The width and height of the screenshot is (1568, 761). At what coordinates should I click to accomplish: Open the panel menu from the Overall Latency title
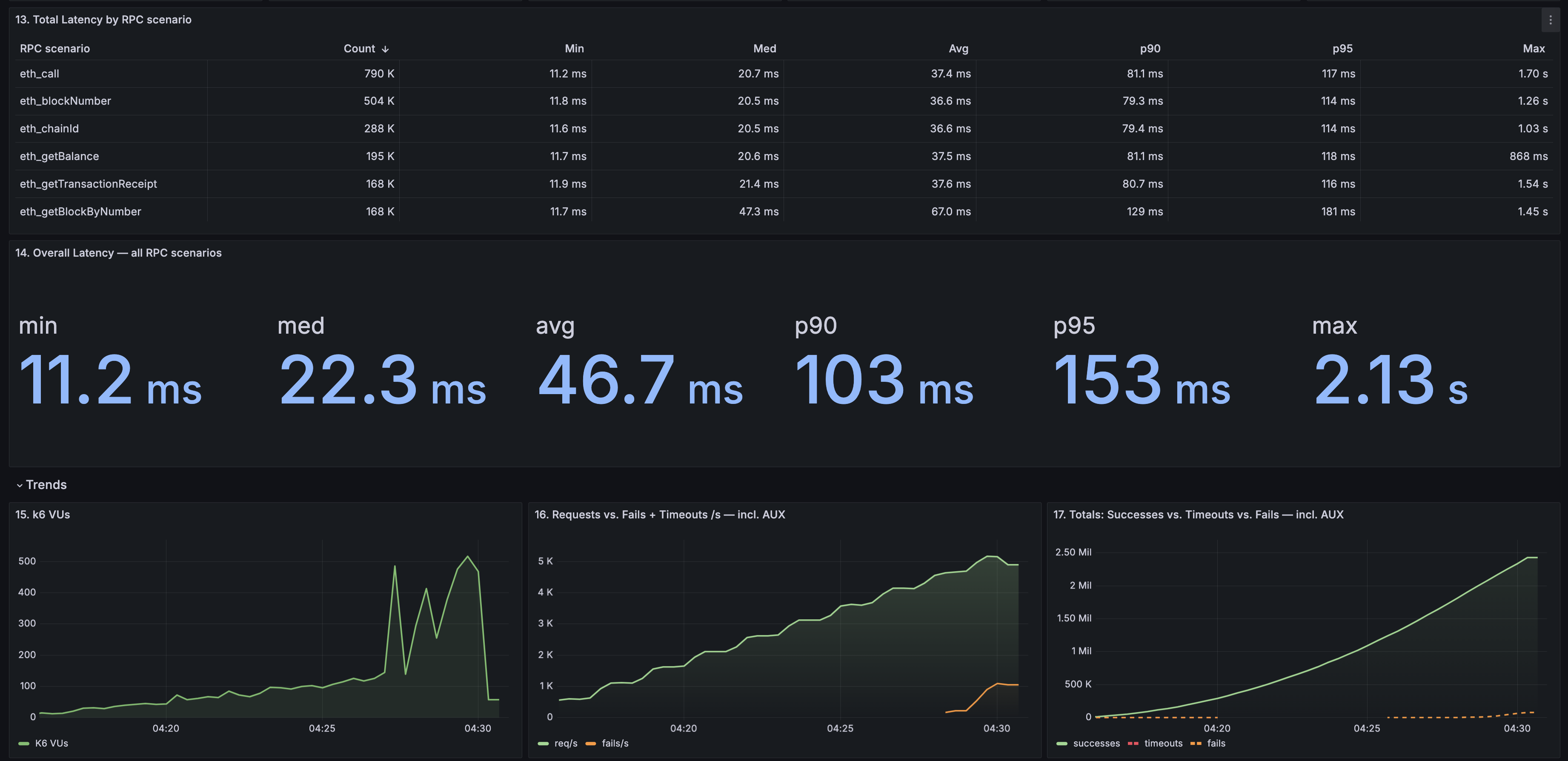(x=119, y=253)
